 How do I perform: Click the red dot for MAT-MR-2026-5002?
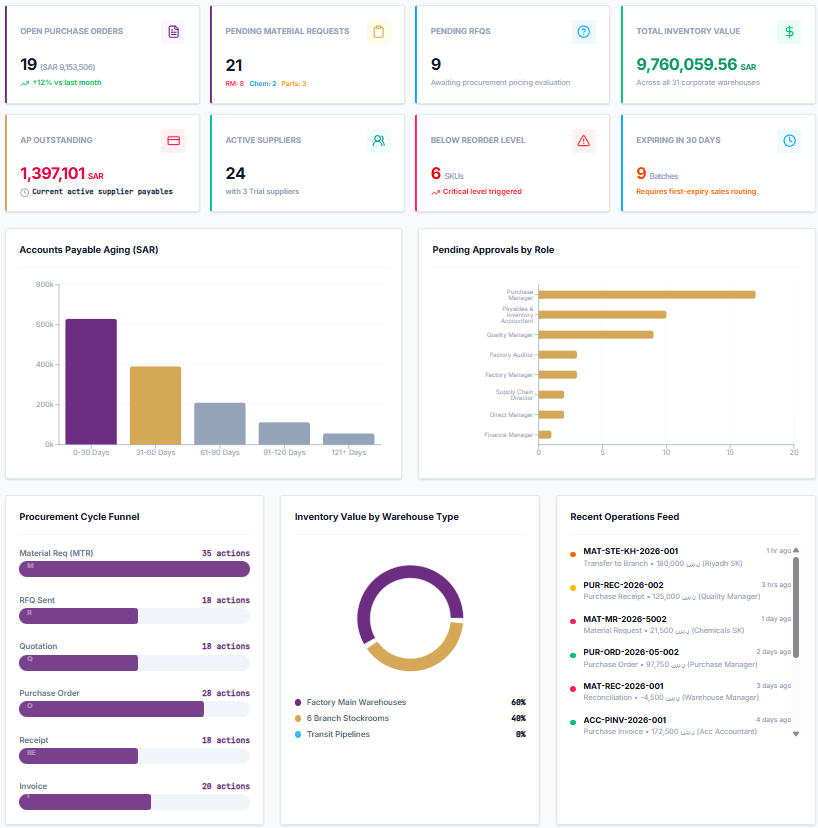click(573, 622)
